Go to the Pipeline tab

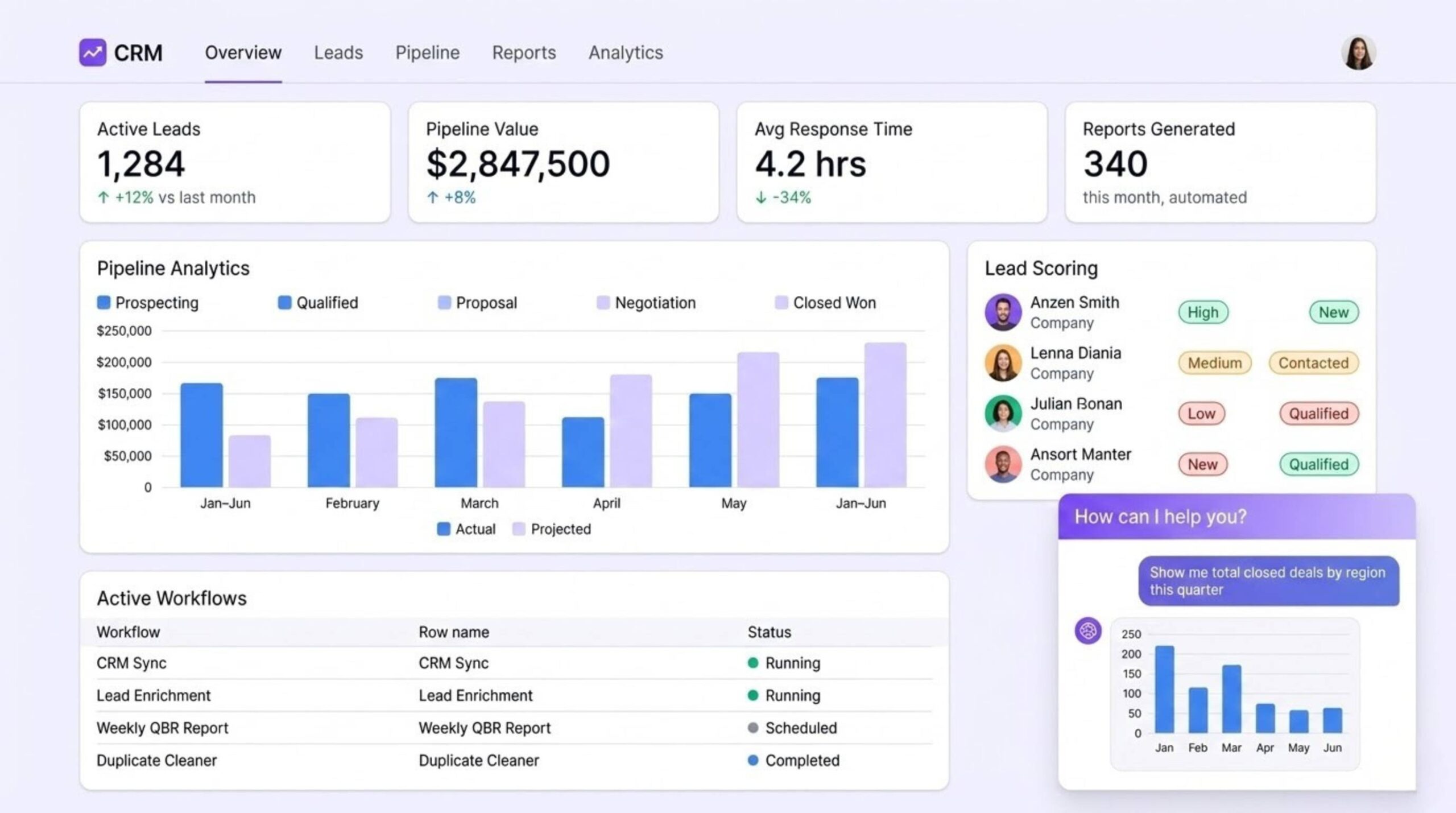click(x=427, y=53)
